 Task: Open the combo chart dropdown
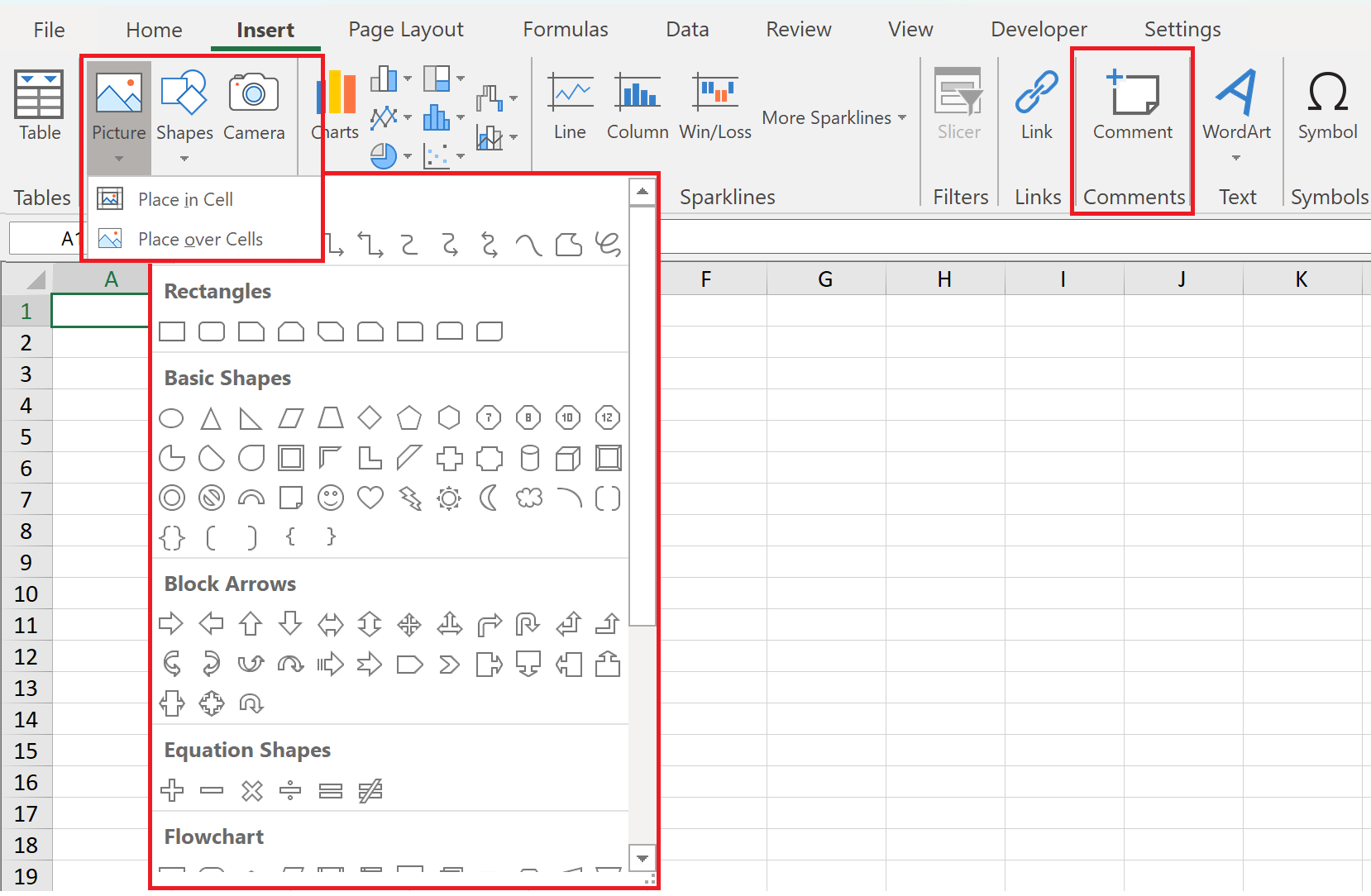click(514, 136)
